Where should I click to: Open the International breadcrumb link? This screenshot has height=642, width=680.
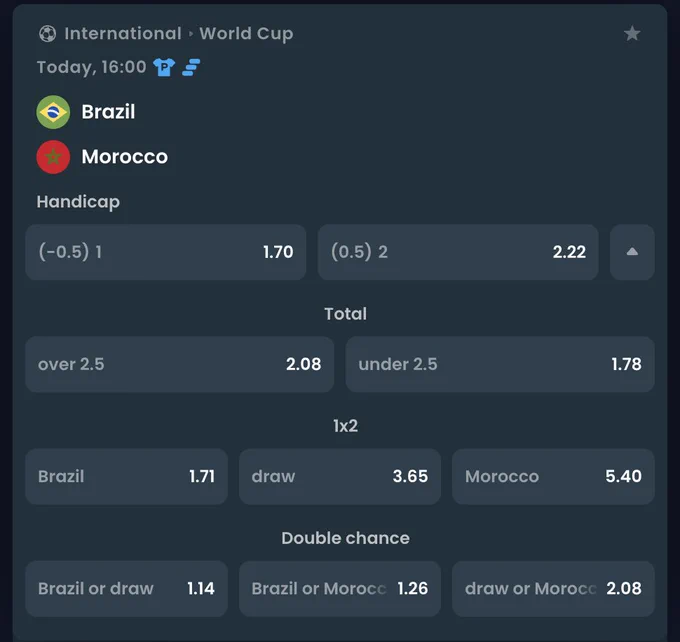(123, 33)
